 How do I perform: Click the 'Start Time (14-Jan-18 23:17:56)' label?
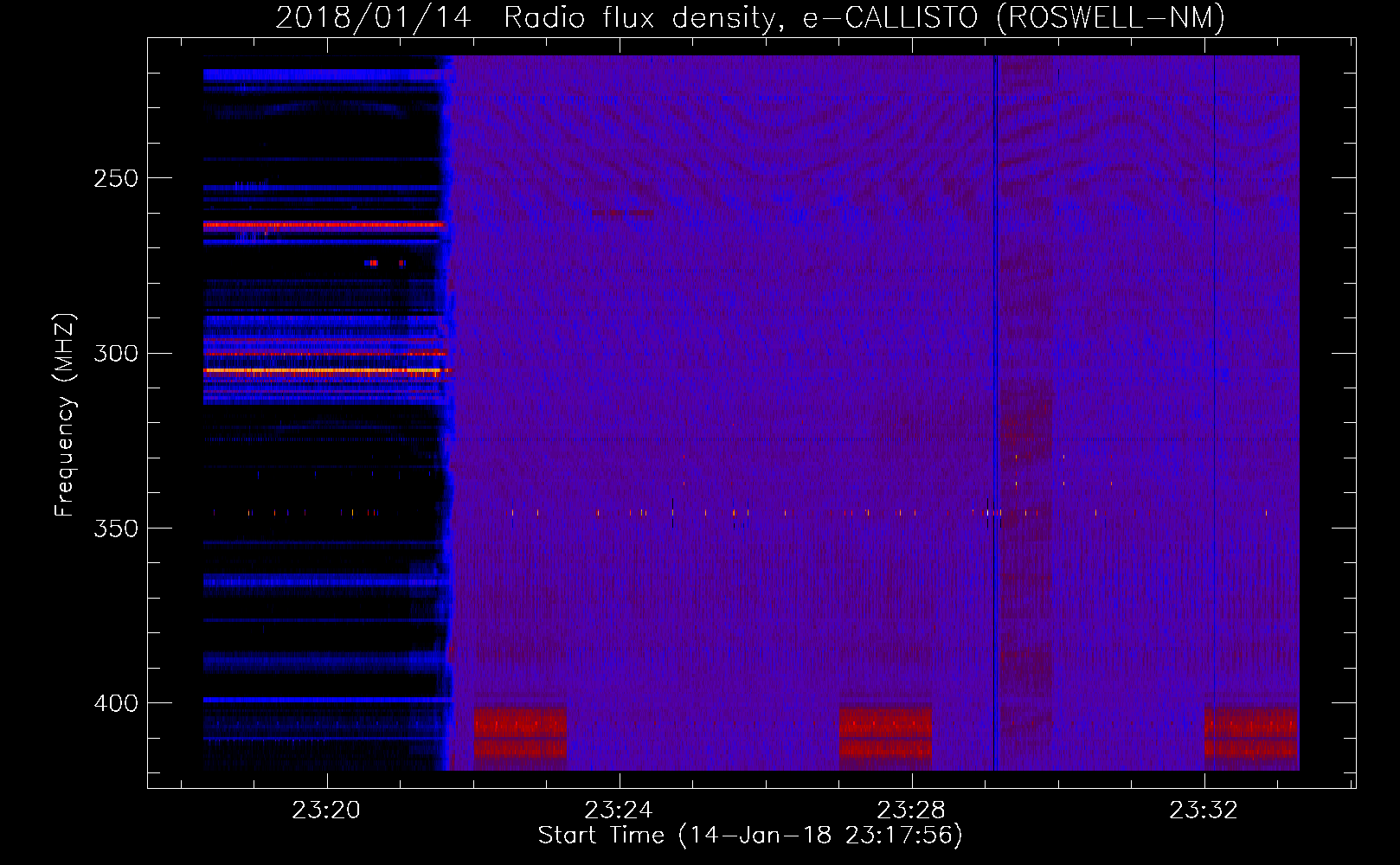click(x=750, y=836)
